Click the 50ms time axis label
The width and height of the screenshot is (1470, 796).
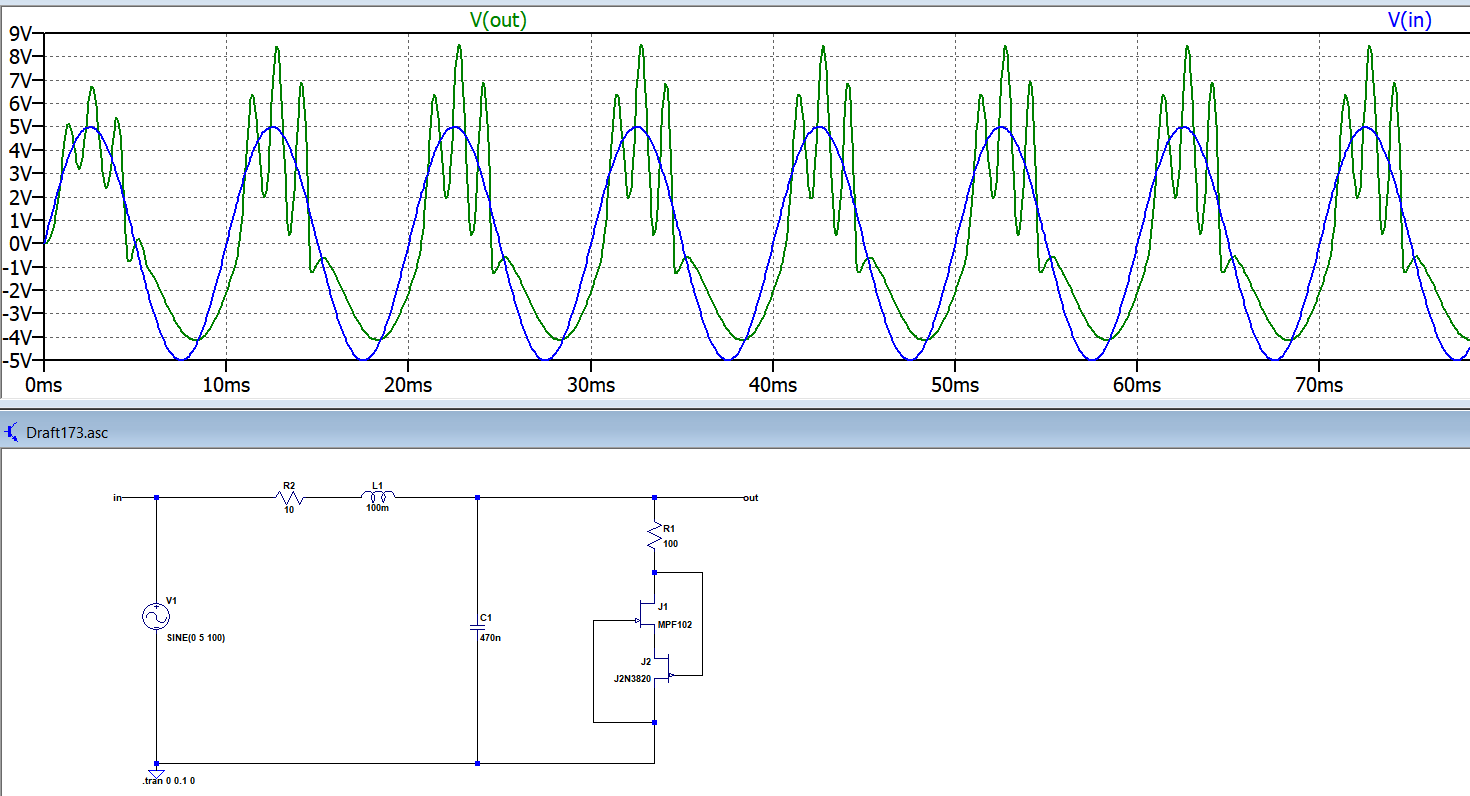[x=955, y=385]
